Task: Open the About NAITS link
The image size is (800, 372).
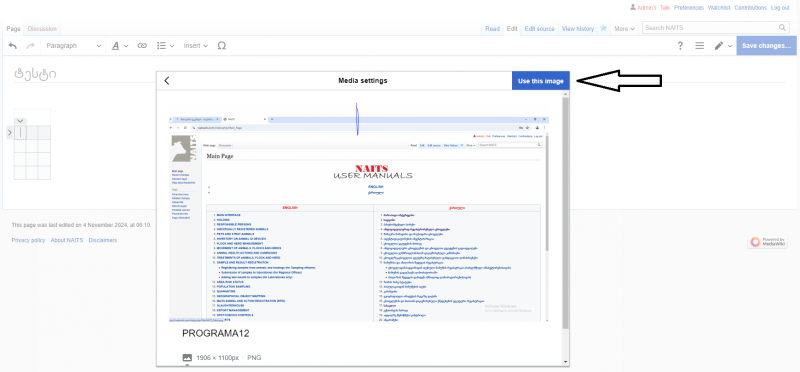Action: coord(67,240)
